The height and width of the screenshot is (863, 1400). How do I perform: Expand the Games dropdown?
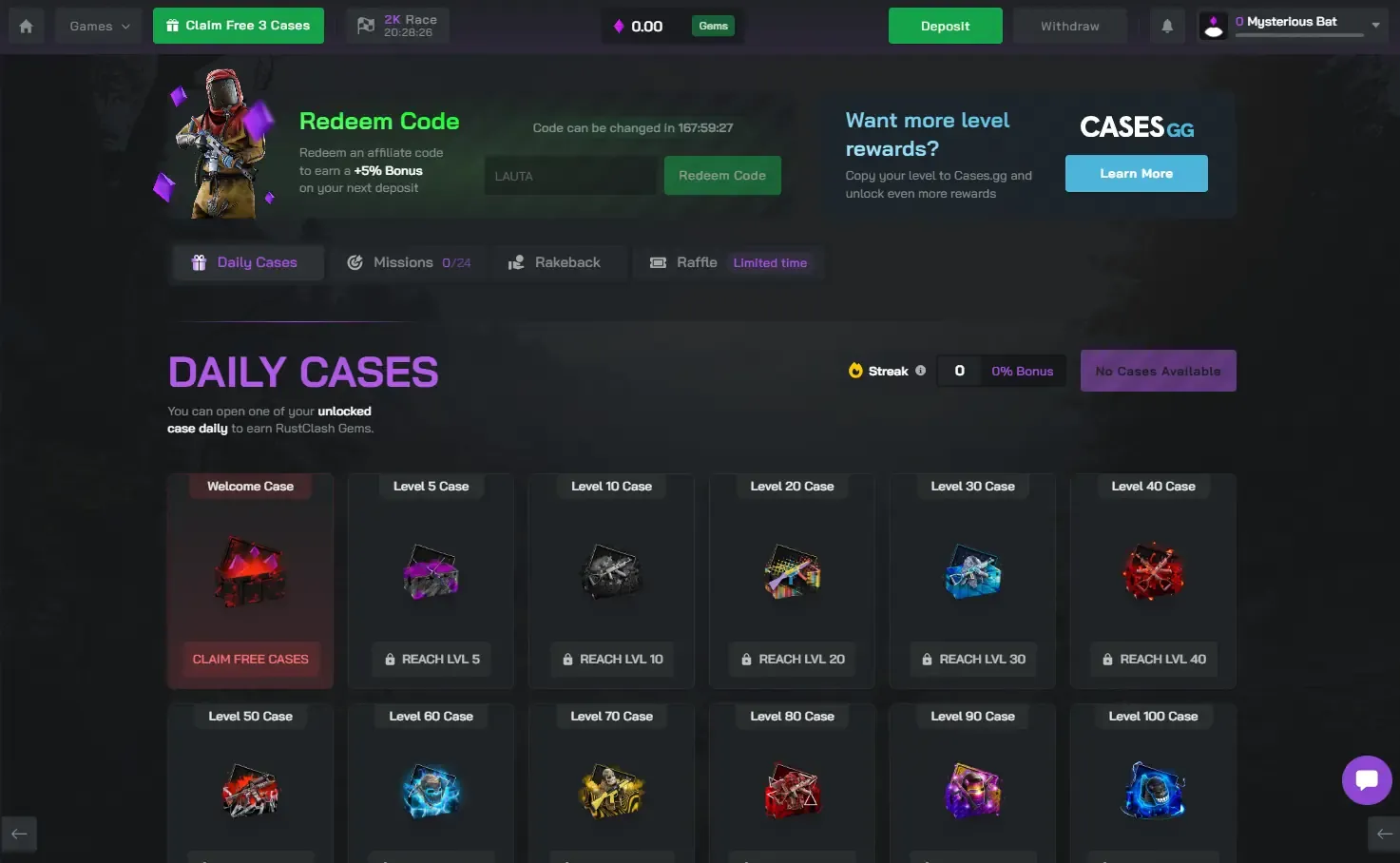click(99, 26)
